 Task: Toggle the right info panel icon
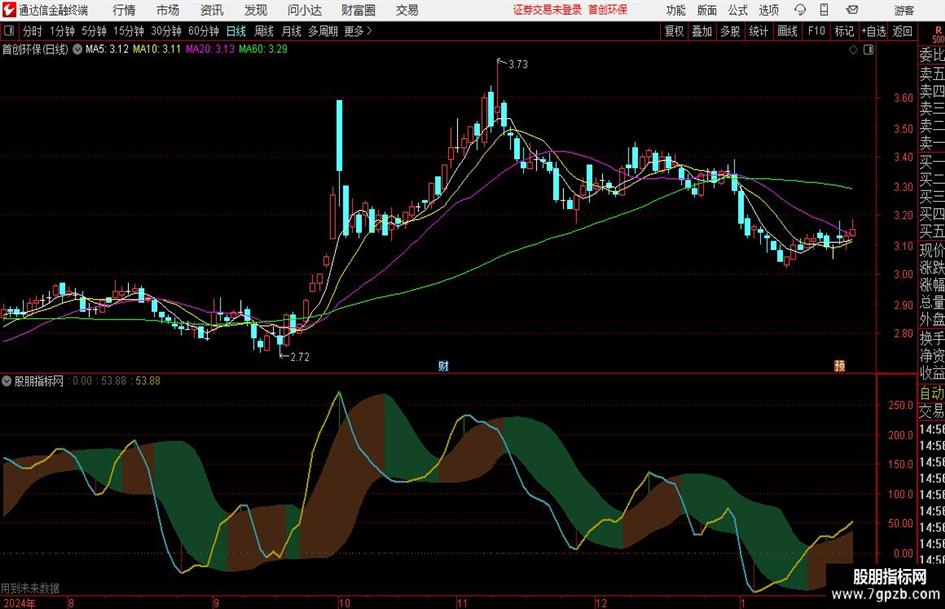[x=868, y=50]
